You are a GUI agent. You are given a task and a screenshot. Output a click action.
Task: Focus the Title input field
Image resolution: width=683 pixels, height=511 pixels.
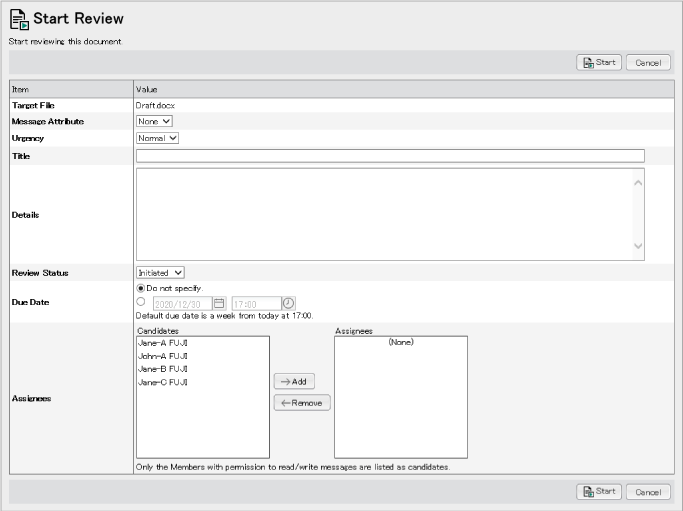(390, 156)
